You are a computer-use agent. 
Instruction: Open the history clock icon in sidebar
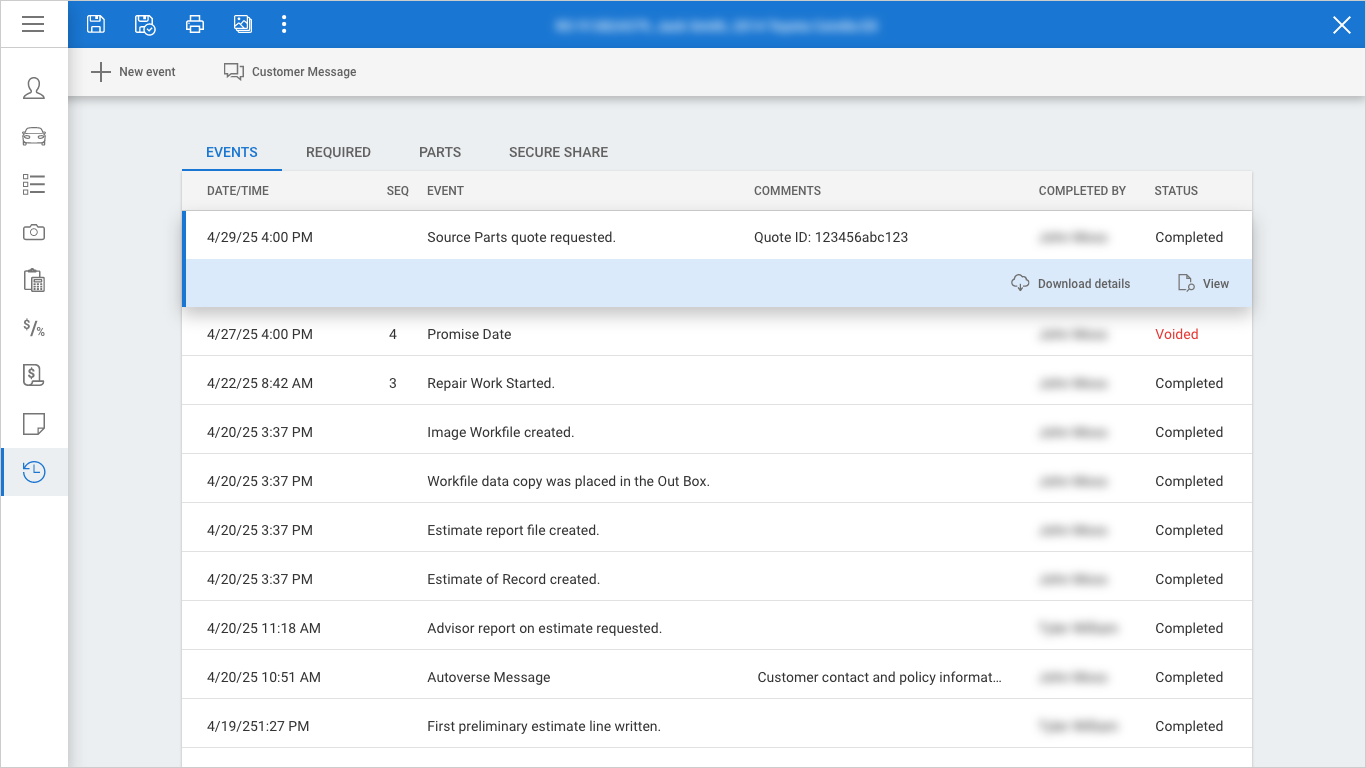pyautogui.click(x=34, y=471)
